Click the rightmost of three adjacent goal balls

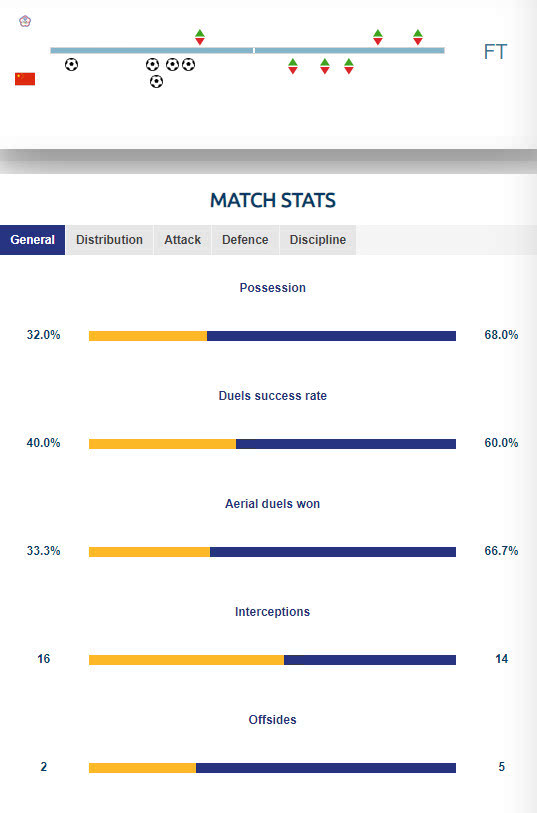pos(188,65)
